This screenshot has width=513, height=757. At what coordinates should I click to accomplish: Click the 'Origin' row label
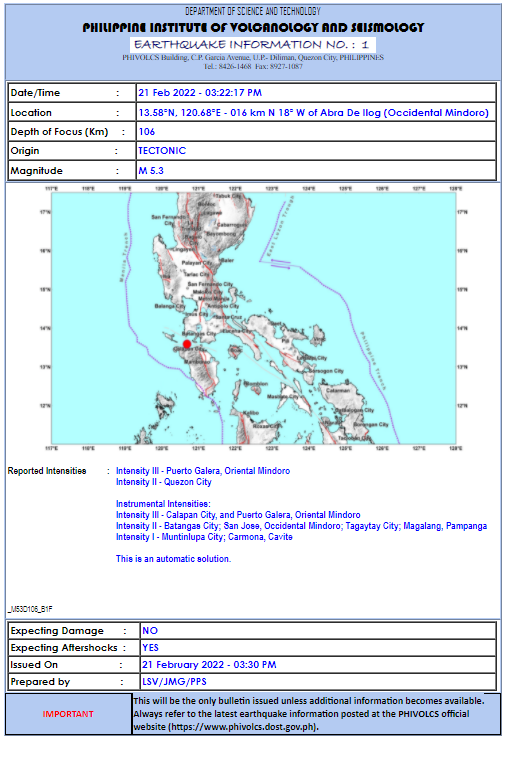25,151
